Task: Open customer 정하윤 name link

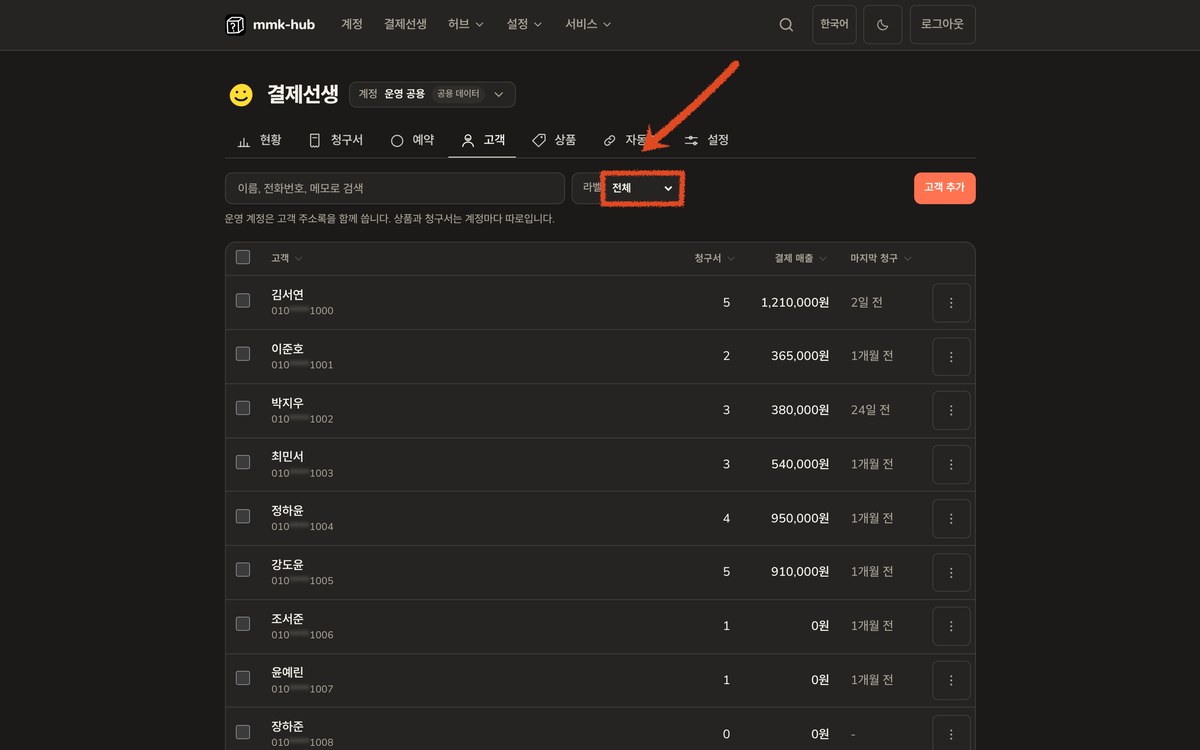Action: [287, 510]
